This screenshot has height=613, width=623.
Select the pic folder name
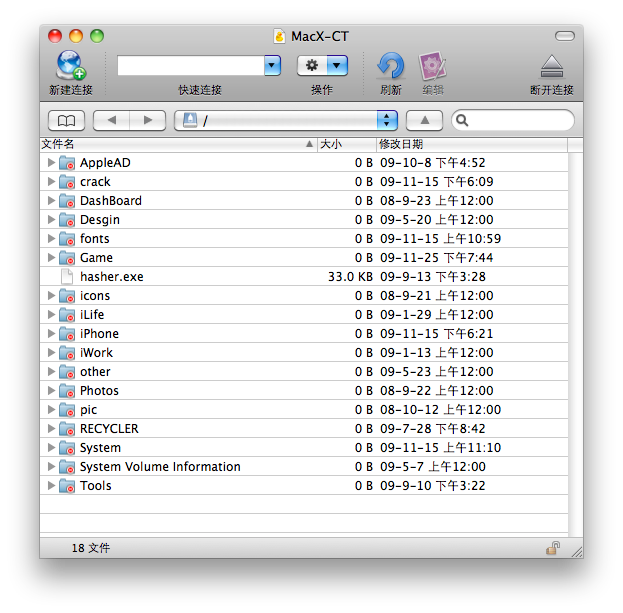pos(88,410)
